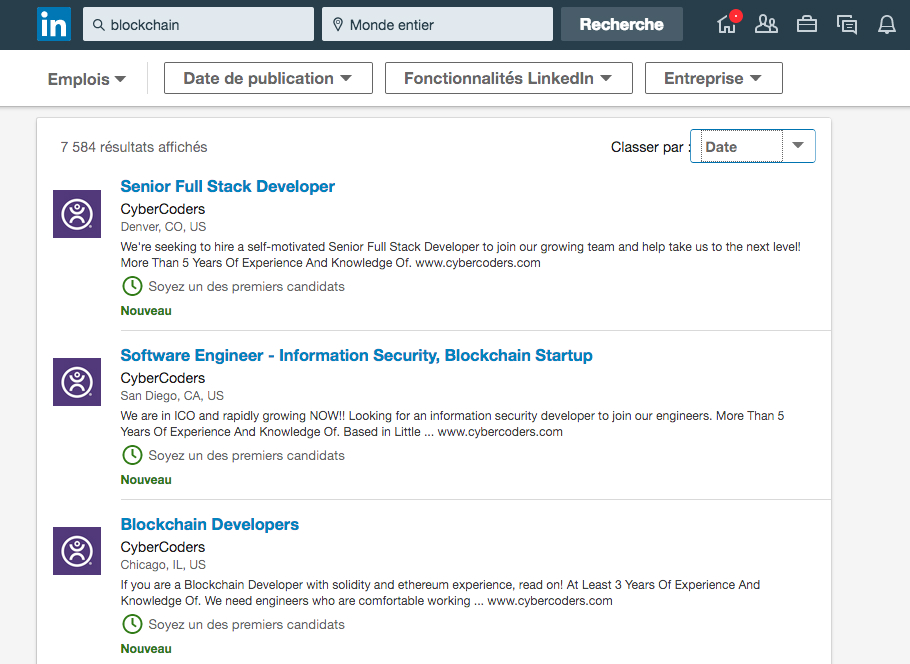Expand the Fonctionnalités LinkedIn filter

(x=508, y=78)
